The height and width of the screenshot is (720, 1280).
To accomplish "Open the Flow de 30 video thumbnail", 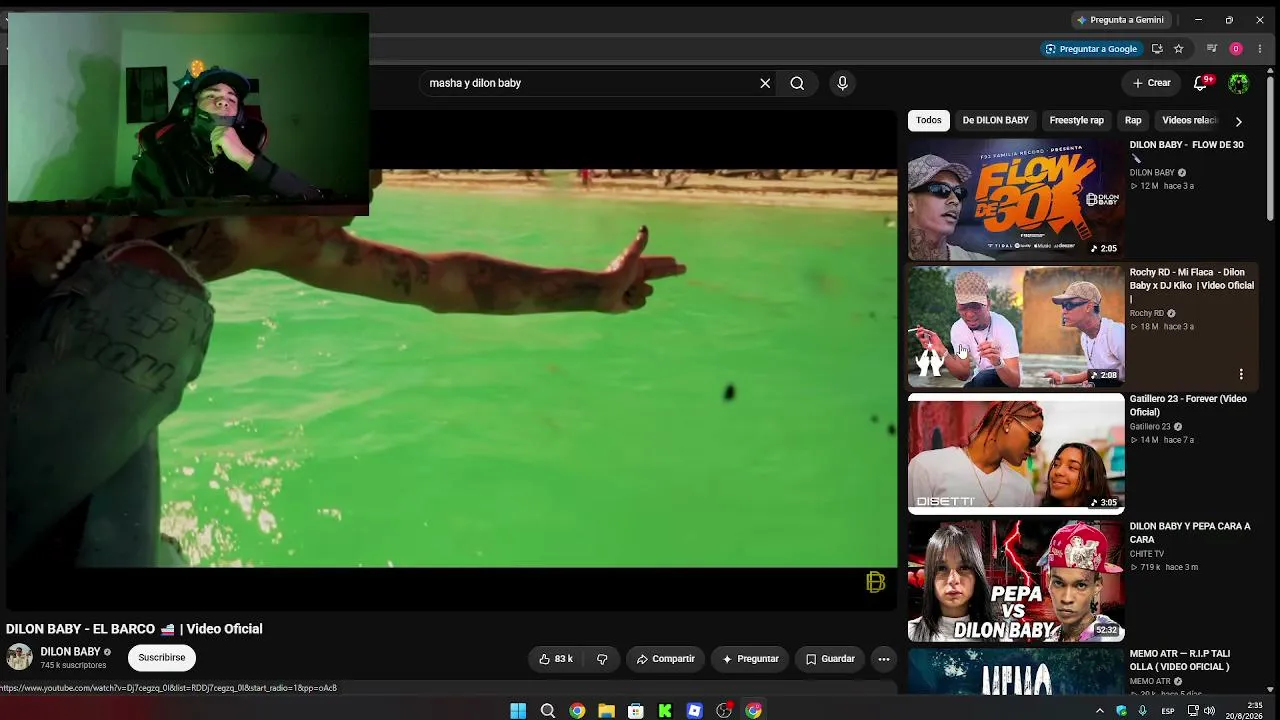I will click(x=1016, y=200).
